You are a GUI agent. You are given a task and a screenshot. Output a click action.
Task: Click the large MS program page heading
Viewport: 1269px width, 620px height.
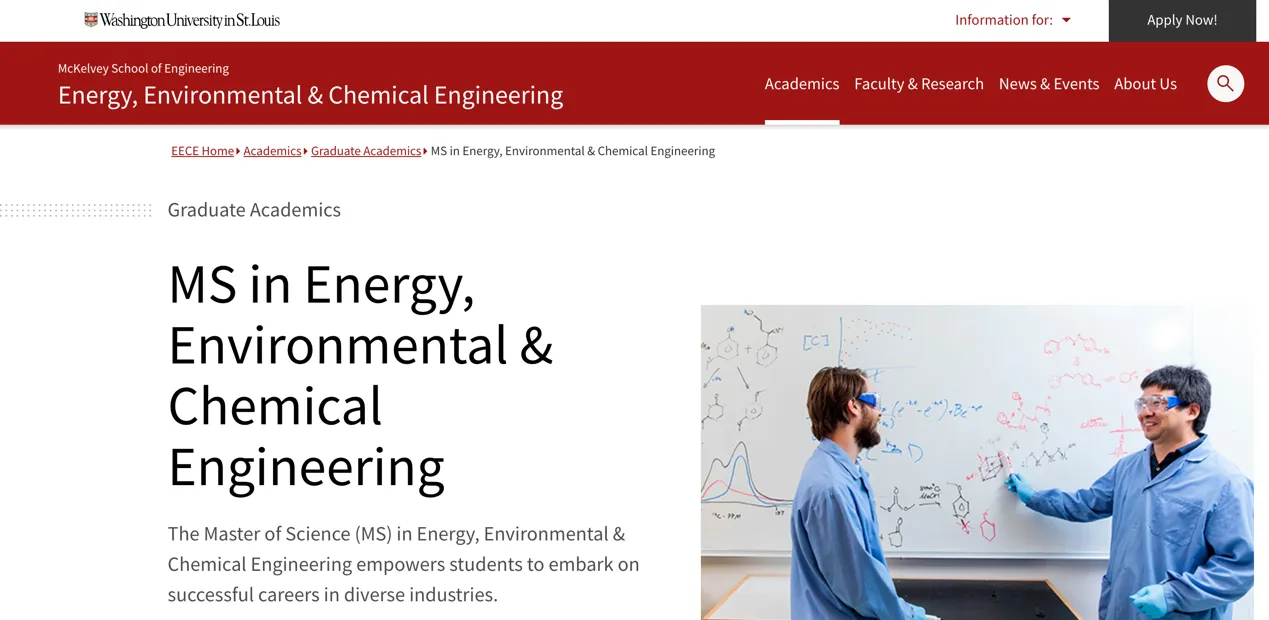[360, 375]
